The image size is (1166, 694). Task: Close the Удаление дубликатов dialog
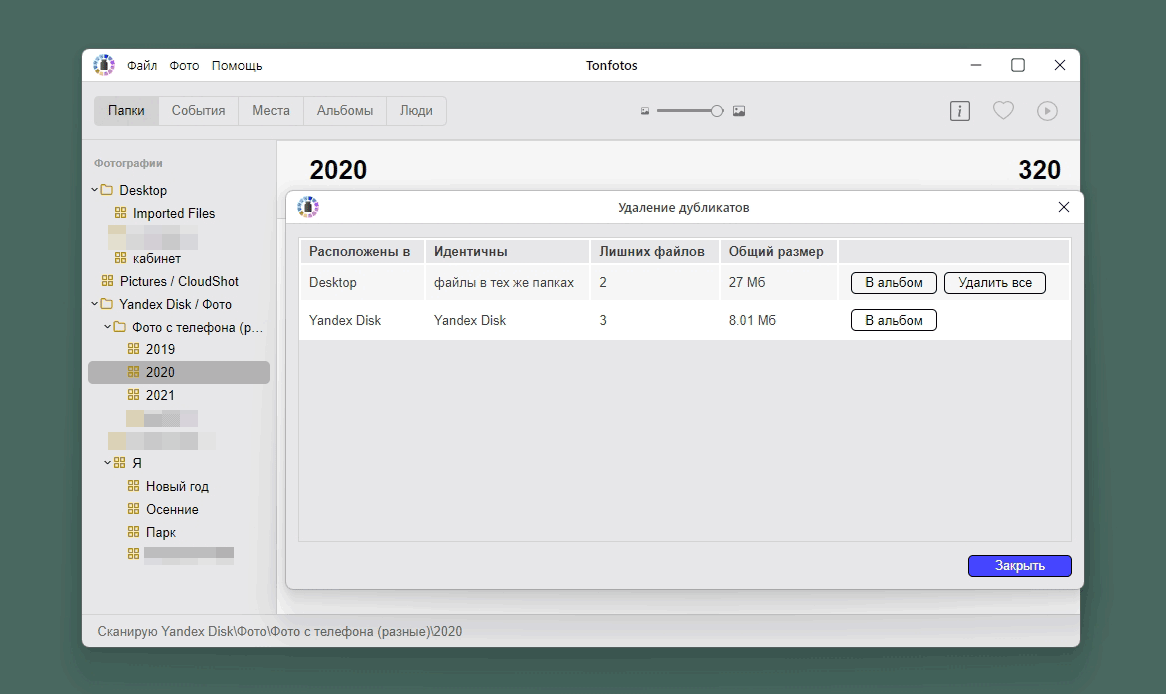click(1063, 207)
